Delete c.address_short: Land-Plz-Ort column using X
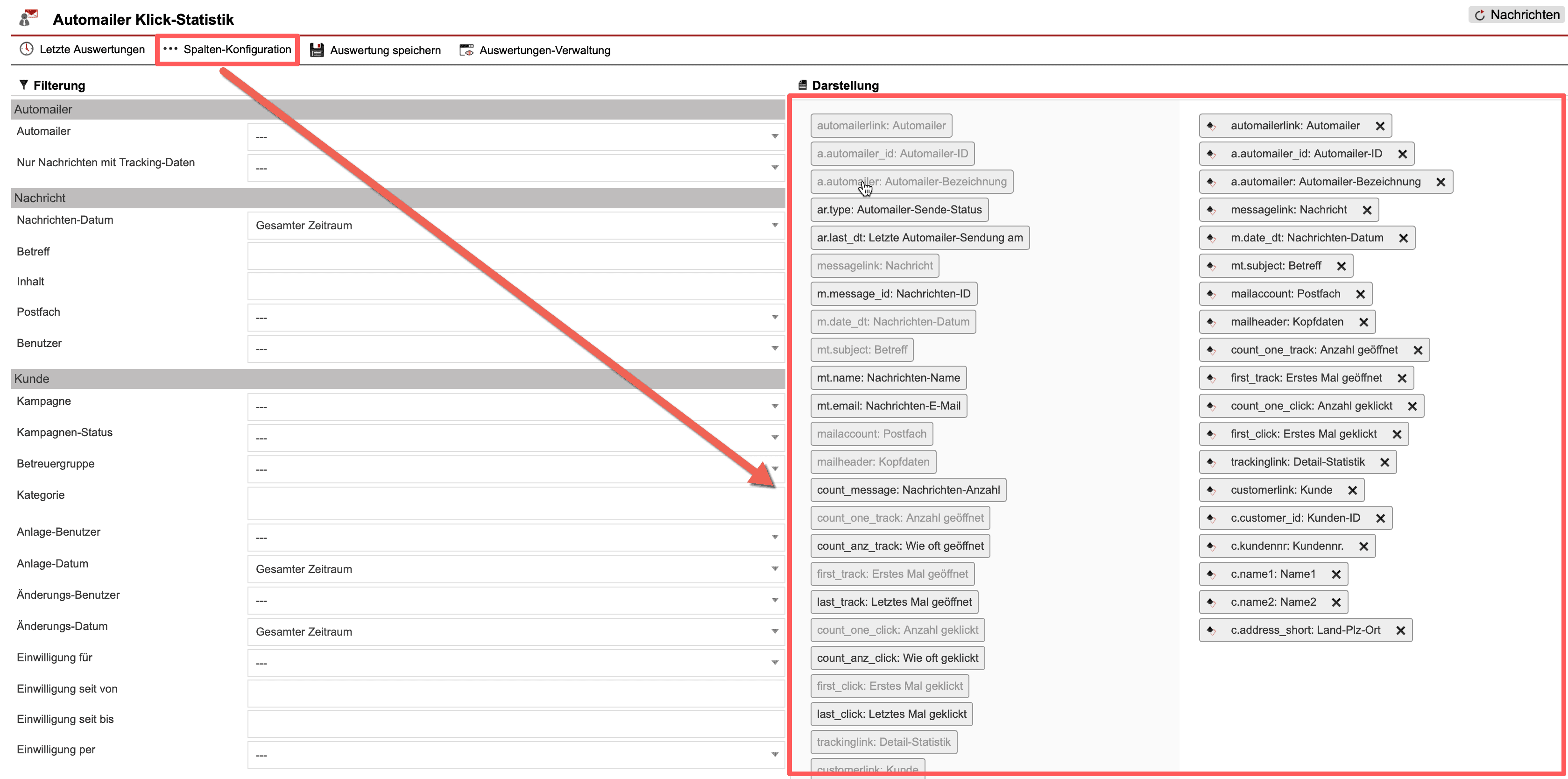 coord(1401,630)
